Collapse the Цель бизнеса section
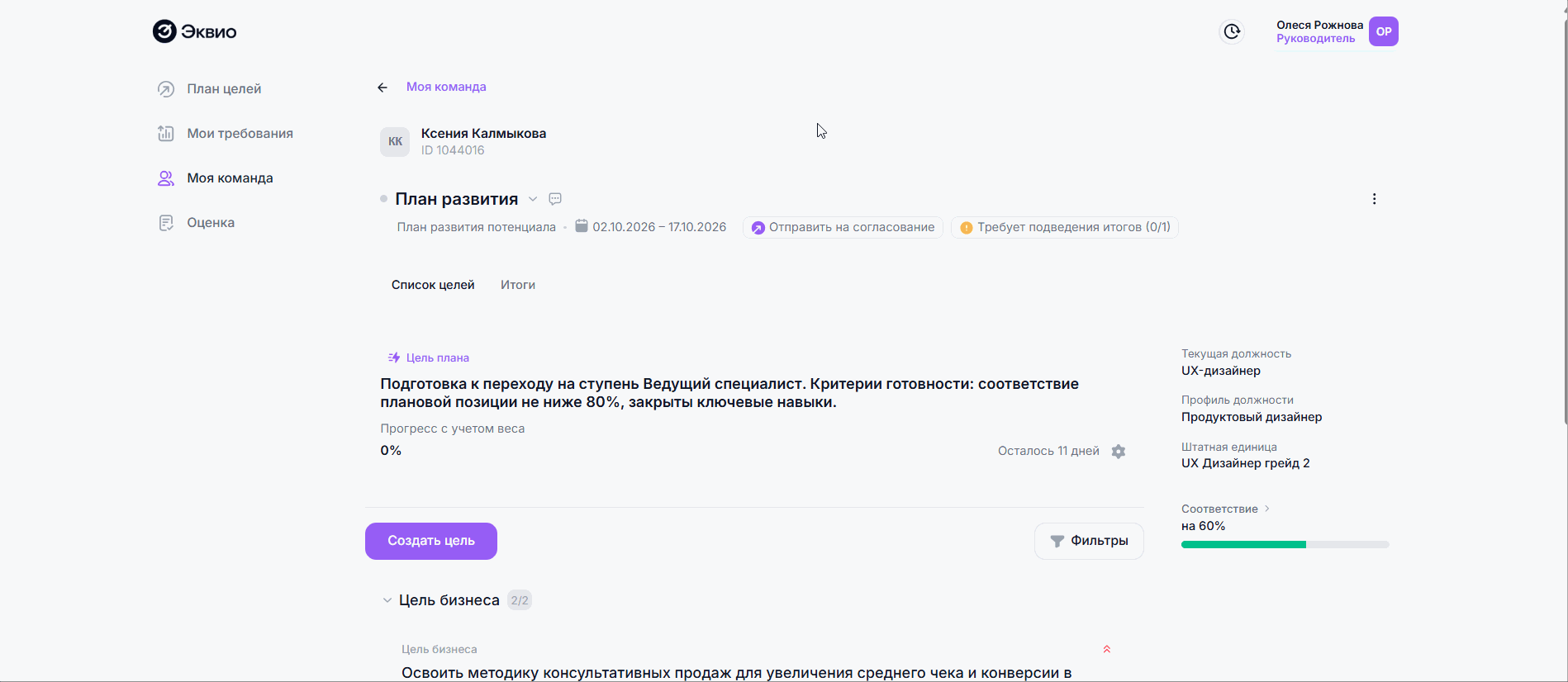This screenshot has height=682, width=1568. point(387,600)
